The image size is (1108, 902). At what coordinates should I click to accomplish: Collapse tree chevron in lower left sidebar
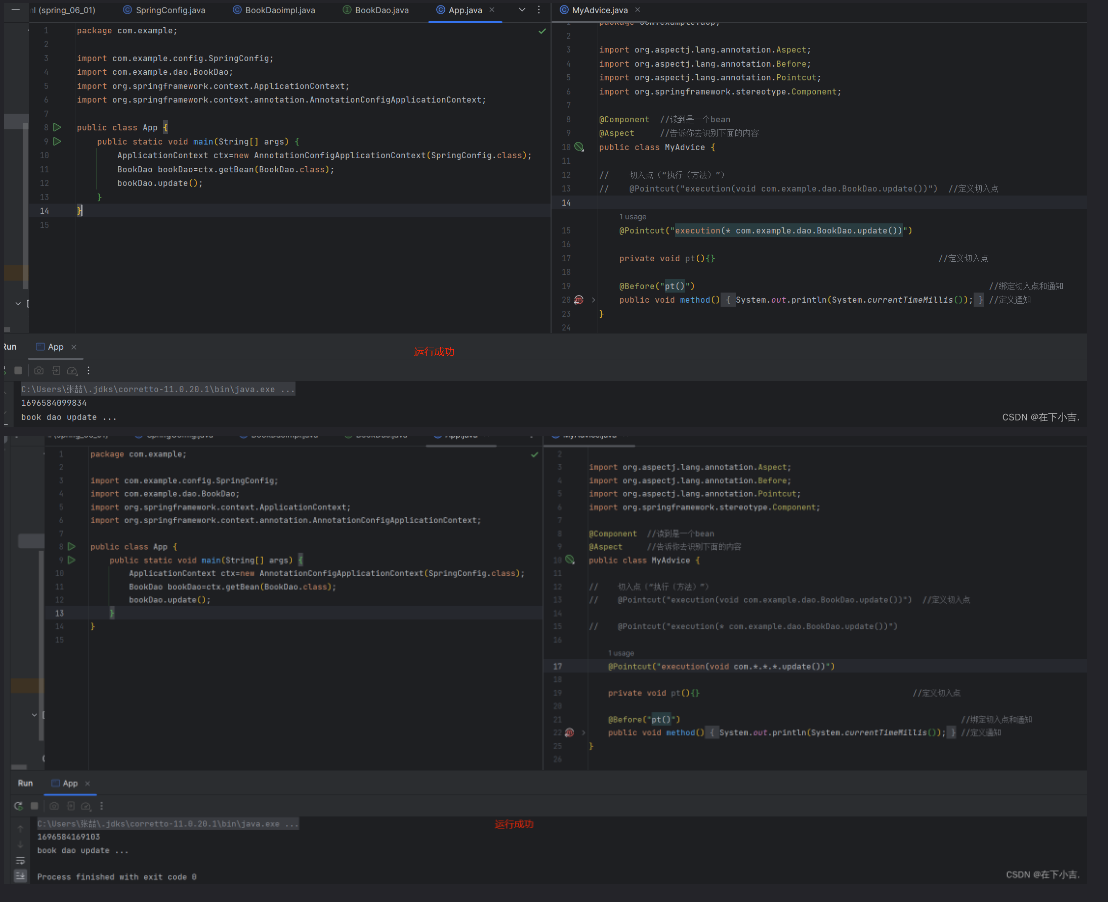[34, 715]
